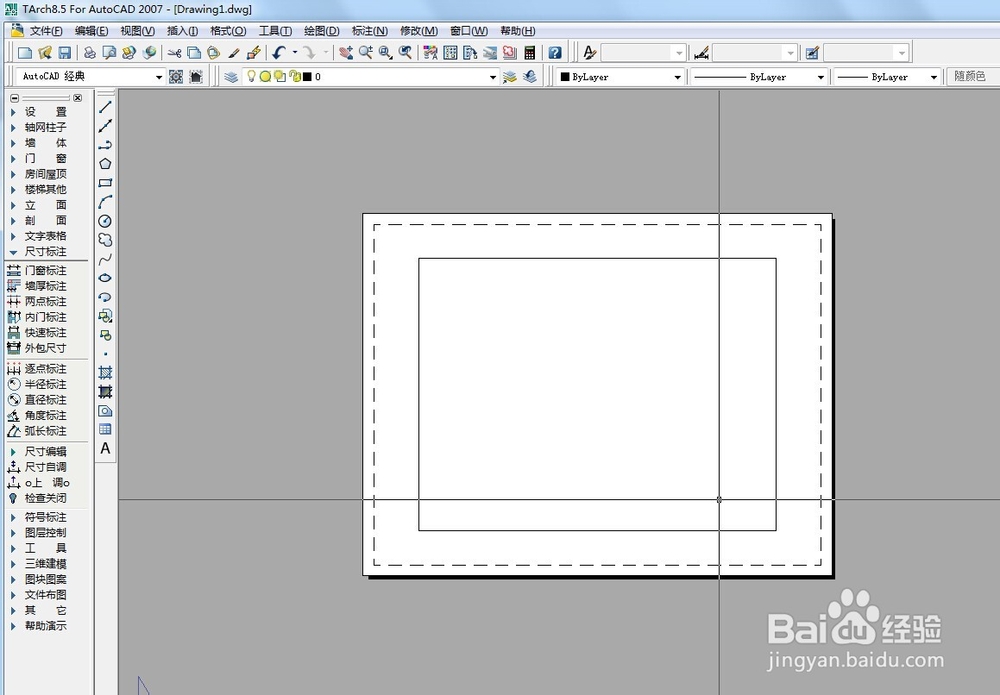Click the Plot print icon
The image size is (1000, 695).
[x=90, y=52]
